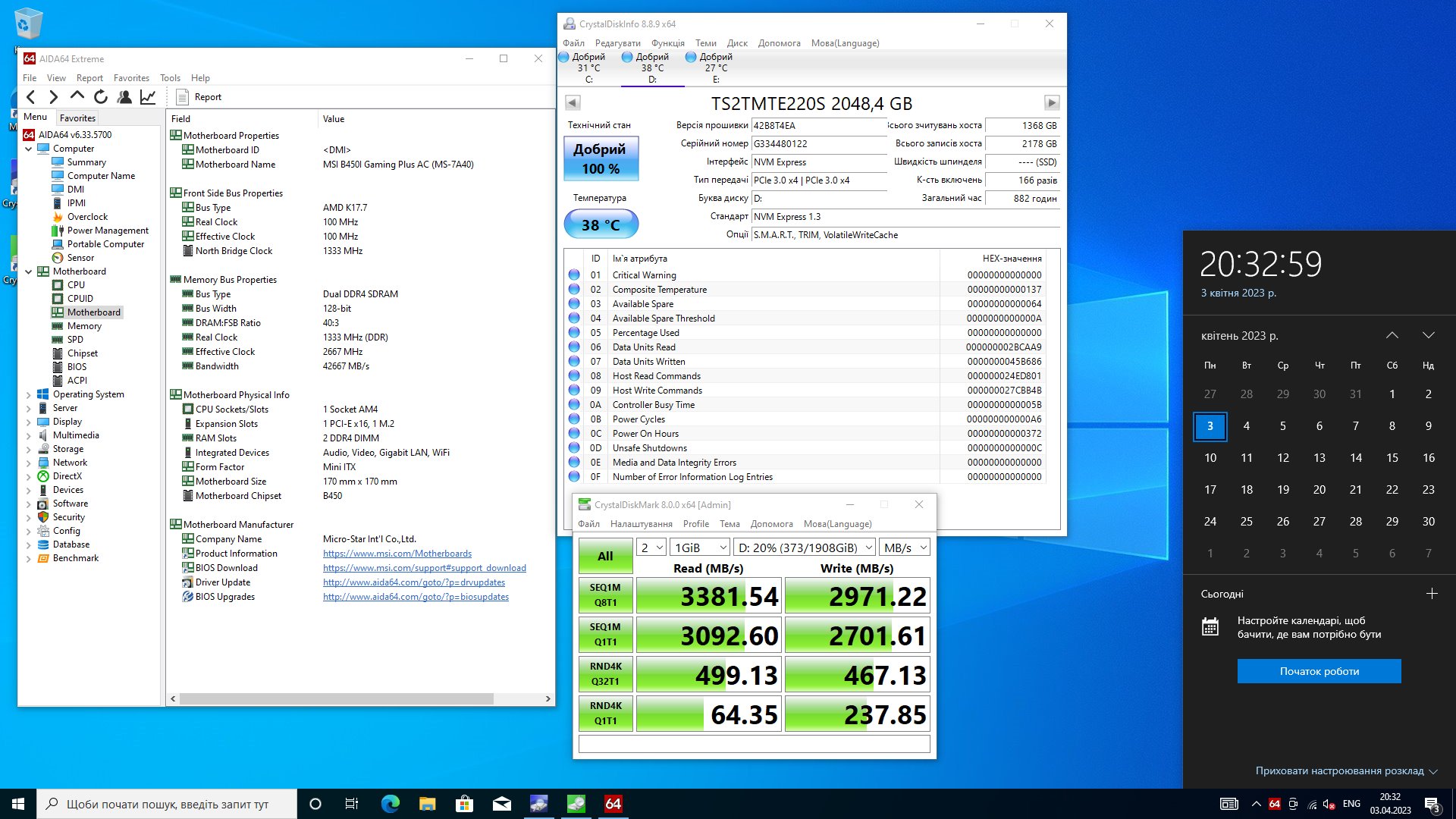Screen dimensions: 1456x819
Task: Go to previous month in calendar
Action: tap(1392, 335)
